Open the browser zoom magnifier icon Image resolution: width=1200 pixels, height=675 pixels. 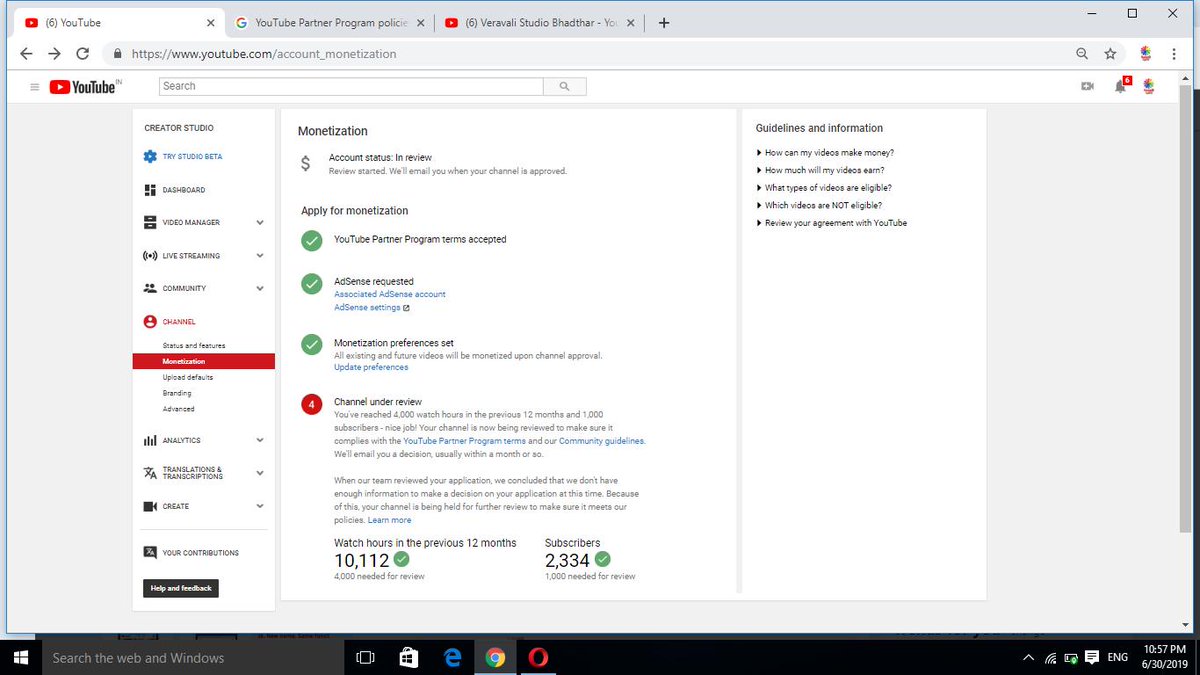(x=1082, y=53)
